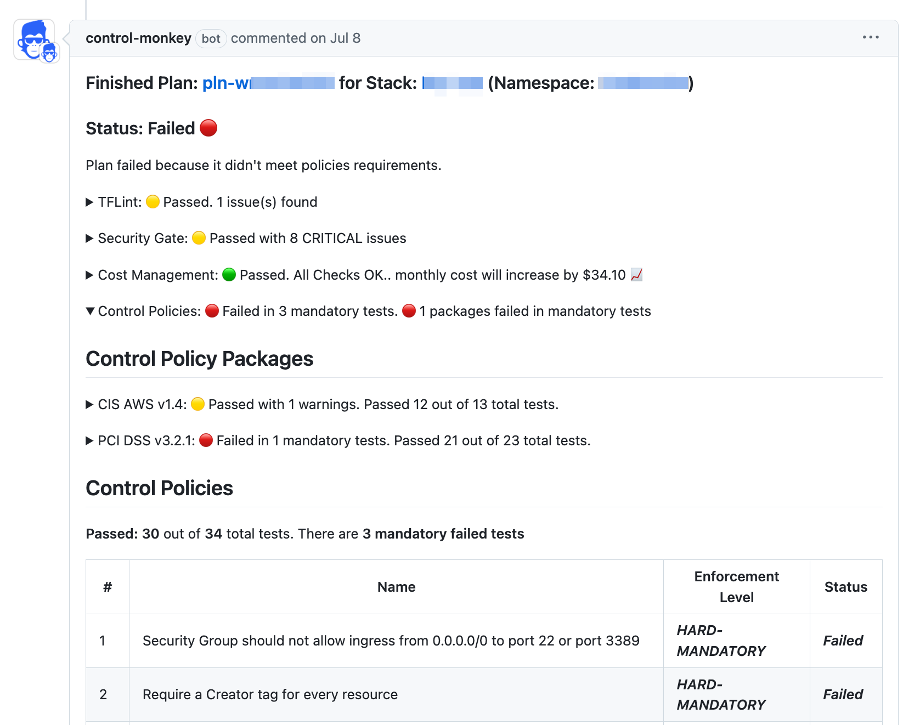
Task: Click the control-monkey author name
Action: coord(138,38)
